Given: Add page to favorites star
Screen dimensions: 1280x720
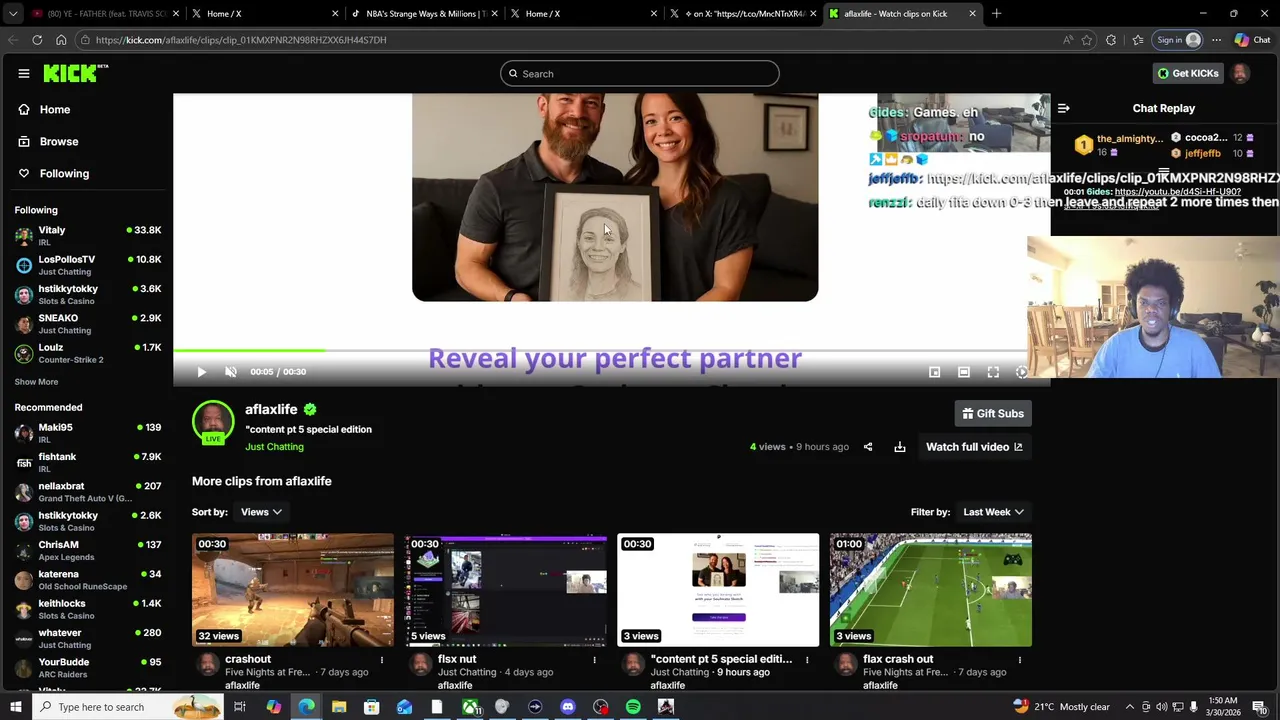Looking at the screenshot, I should pos(1087,40).
